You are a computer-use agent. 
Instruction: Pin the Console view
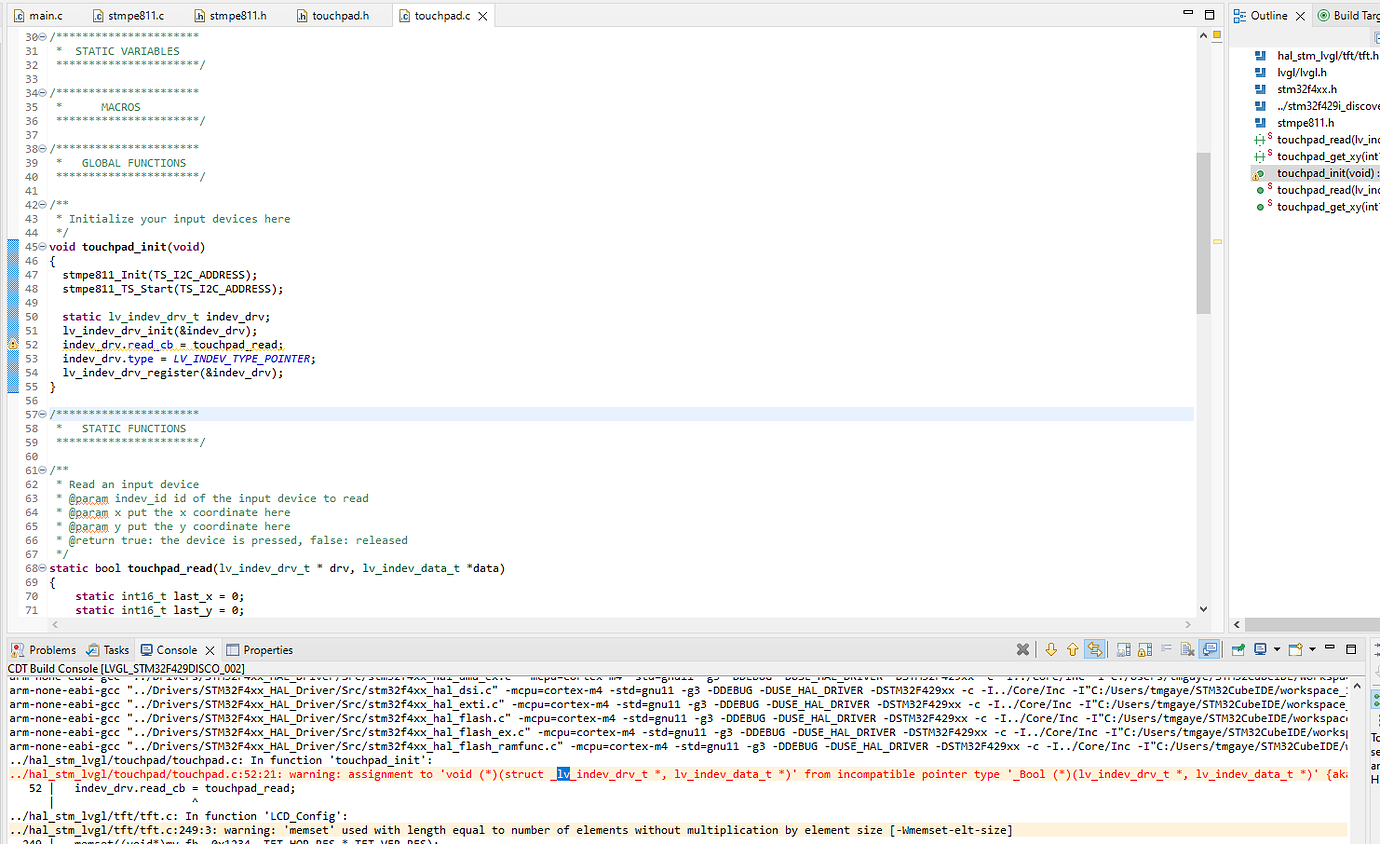1238,650
